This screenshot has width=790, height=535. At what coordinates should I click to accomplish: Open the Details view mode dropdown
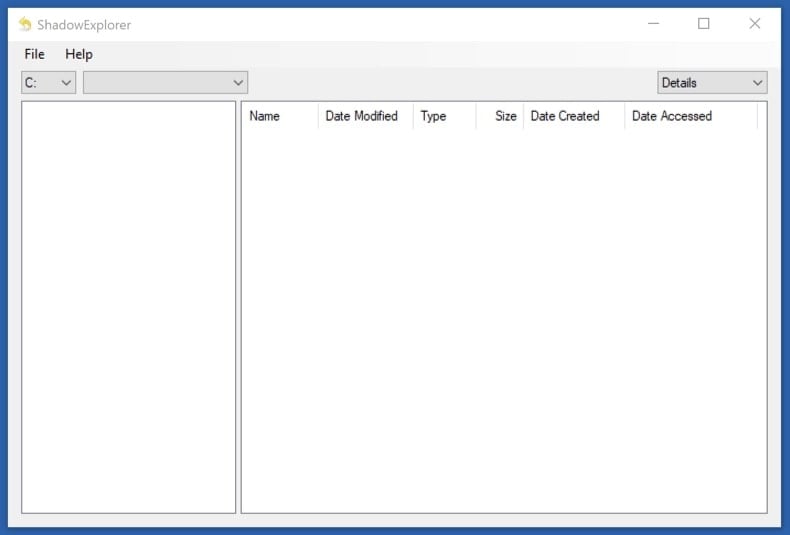[x=712, y=83]
